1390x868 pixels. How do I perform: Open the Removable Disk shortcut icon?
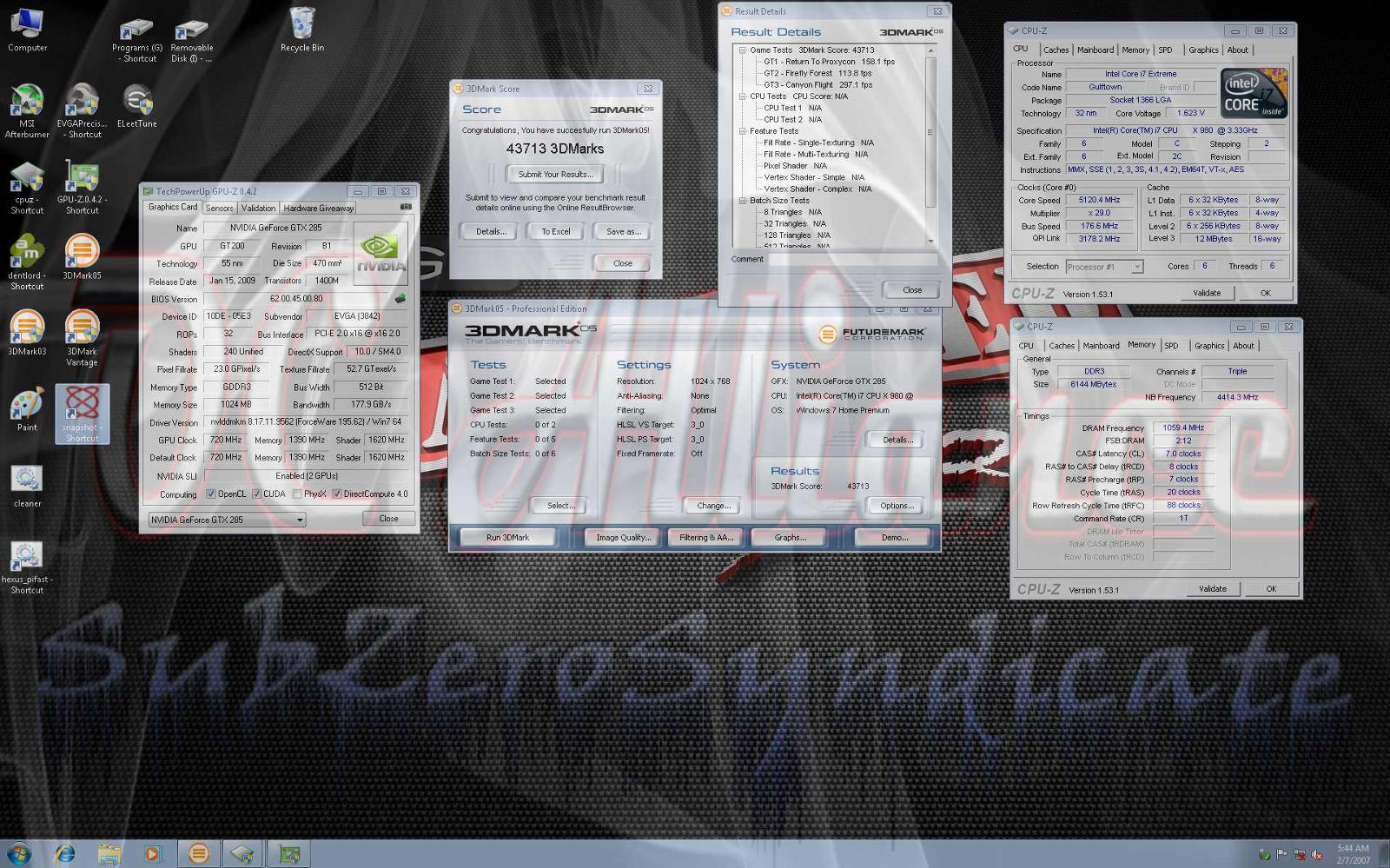tap(191, 40)
